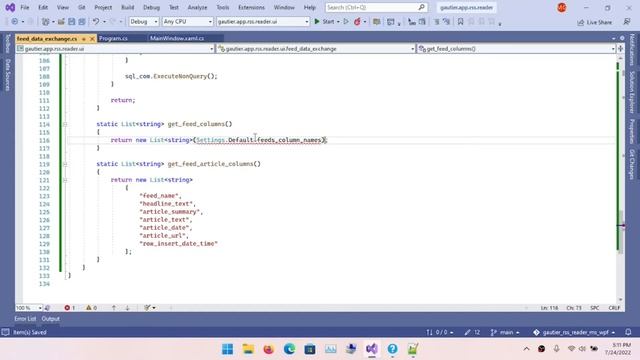Image resolution: width=640 pixels, height=360 pixels.
Task: Click the CRLF line ending indicator
Action: 614,308
